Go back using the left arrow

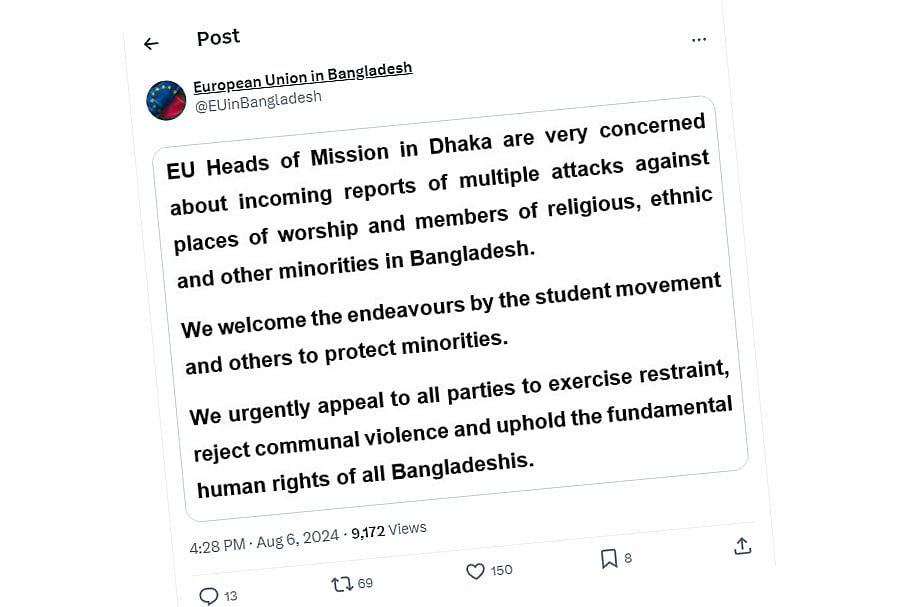click(151, 44)
